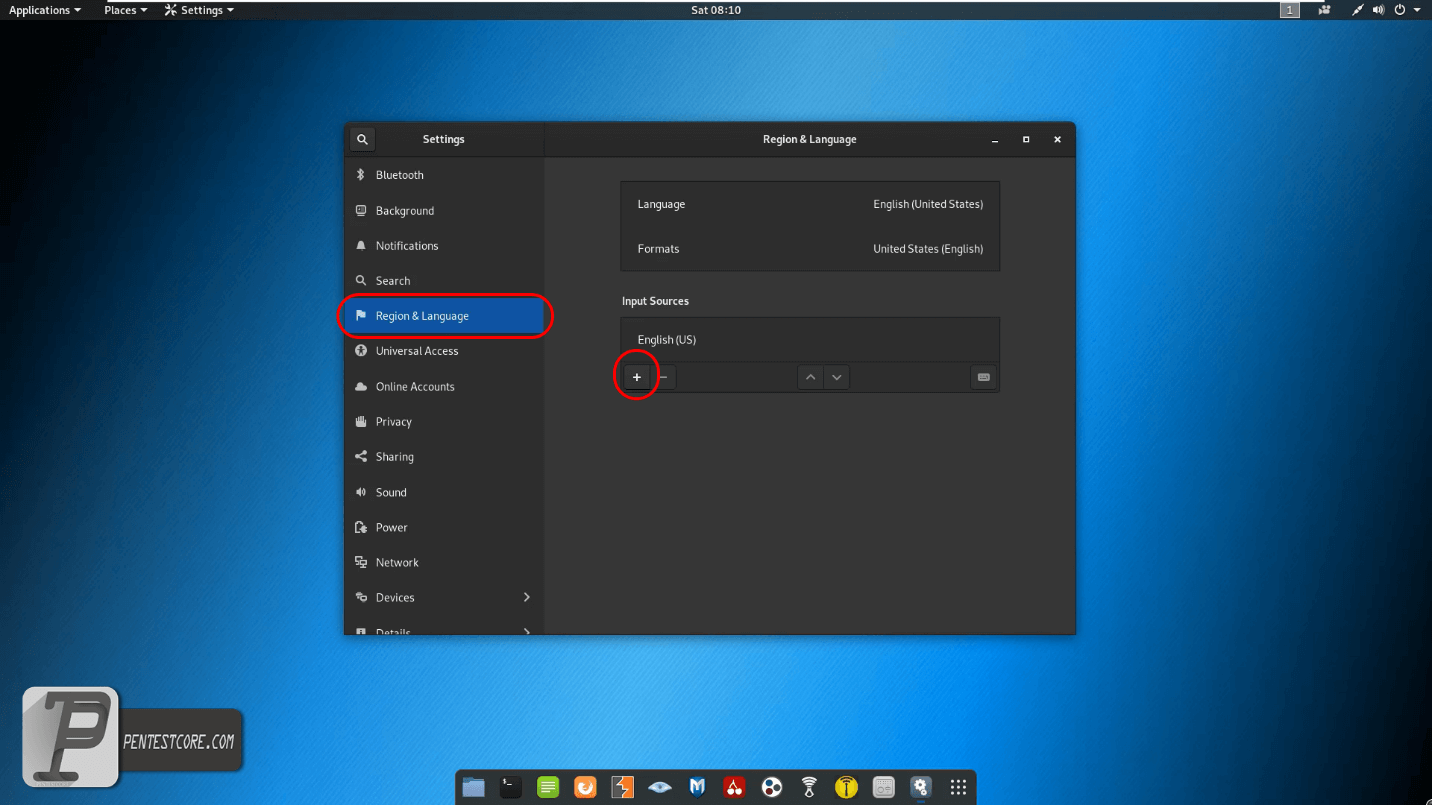1432x805 pixels.
Task: Click the Sat 08:10 clock
Action: coord(716,10)
